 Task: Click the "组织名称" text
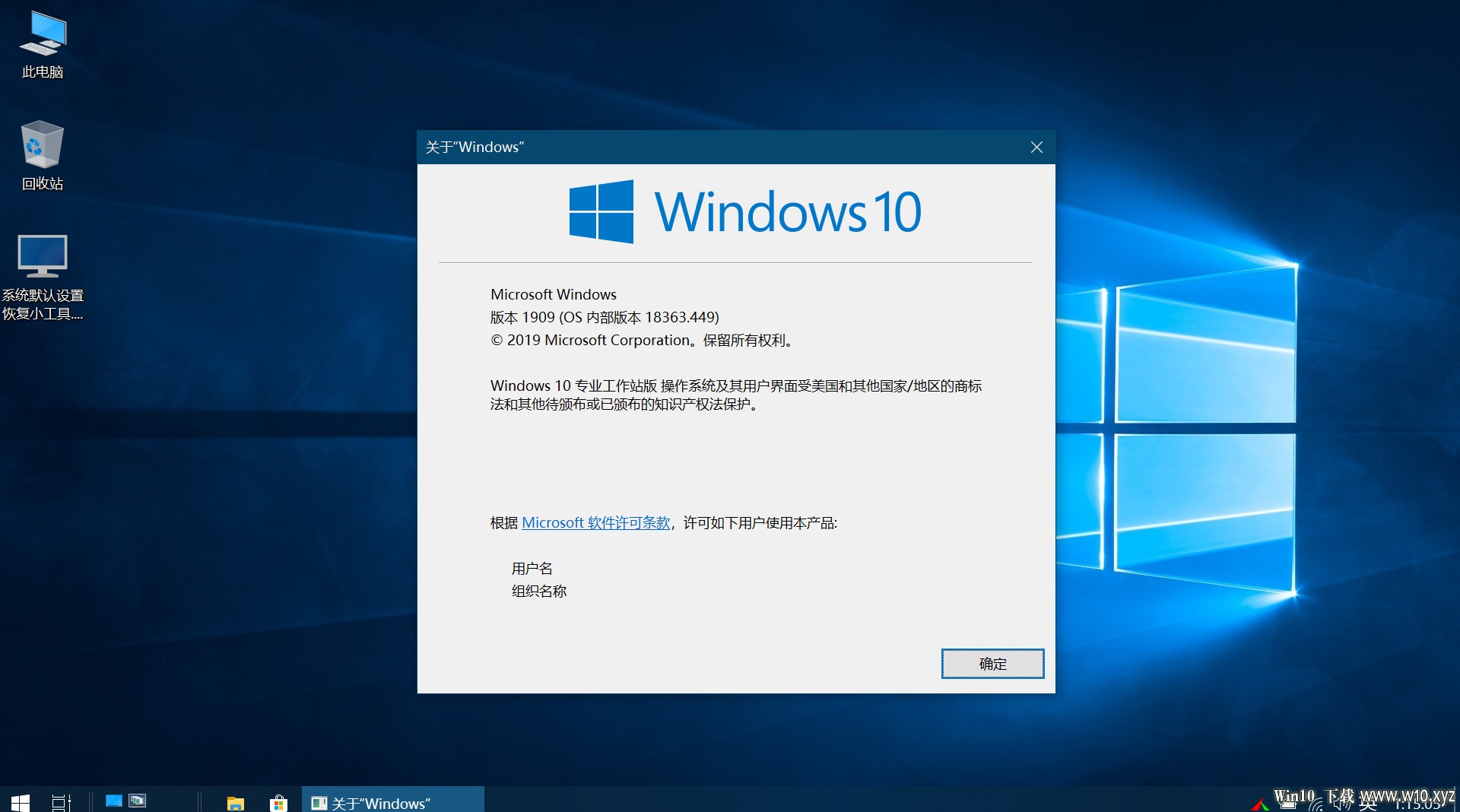(539, 592)
